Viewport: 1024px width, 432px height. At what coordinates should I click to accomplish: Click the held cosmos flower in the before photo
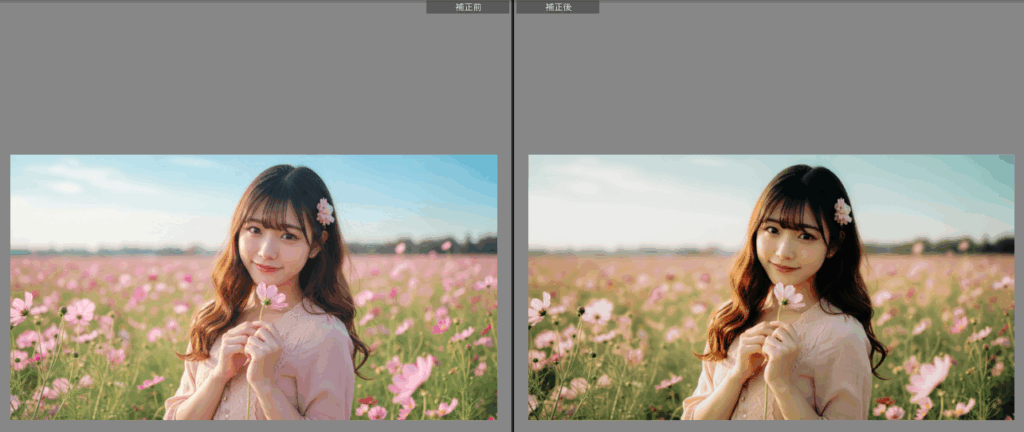268,295
